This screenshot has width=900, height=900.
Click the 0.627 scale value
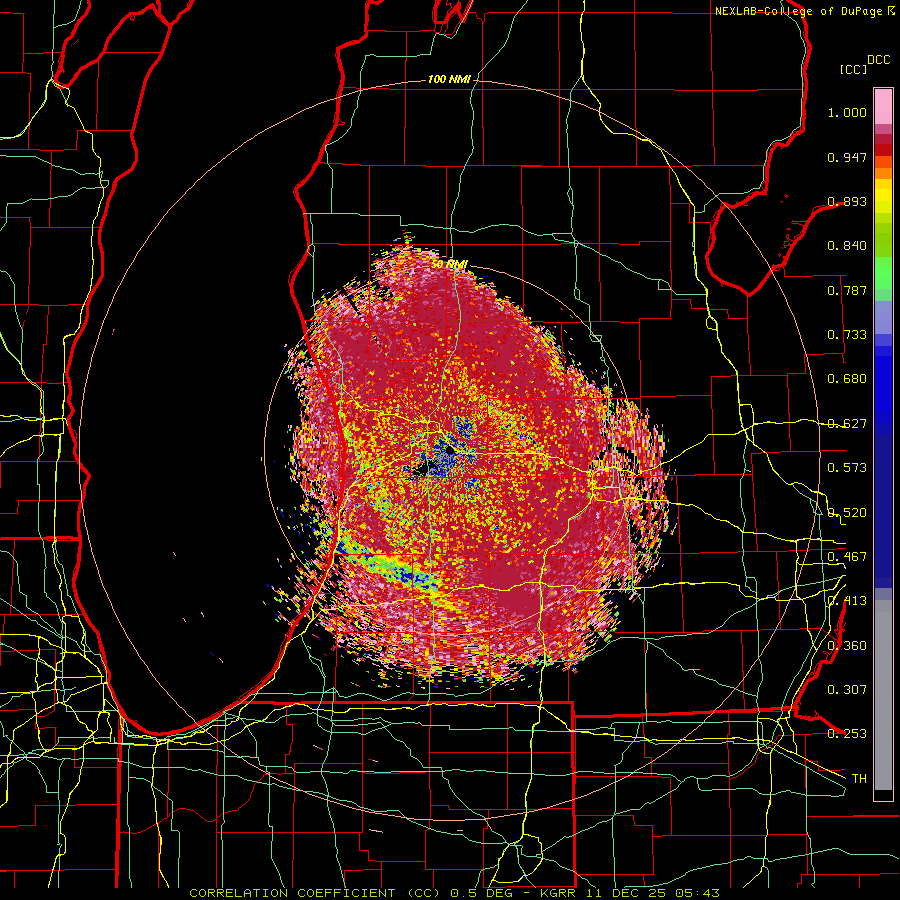[847, 424]
